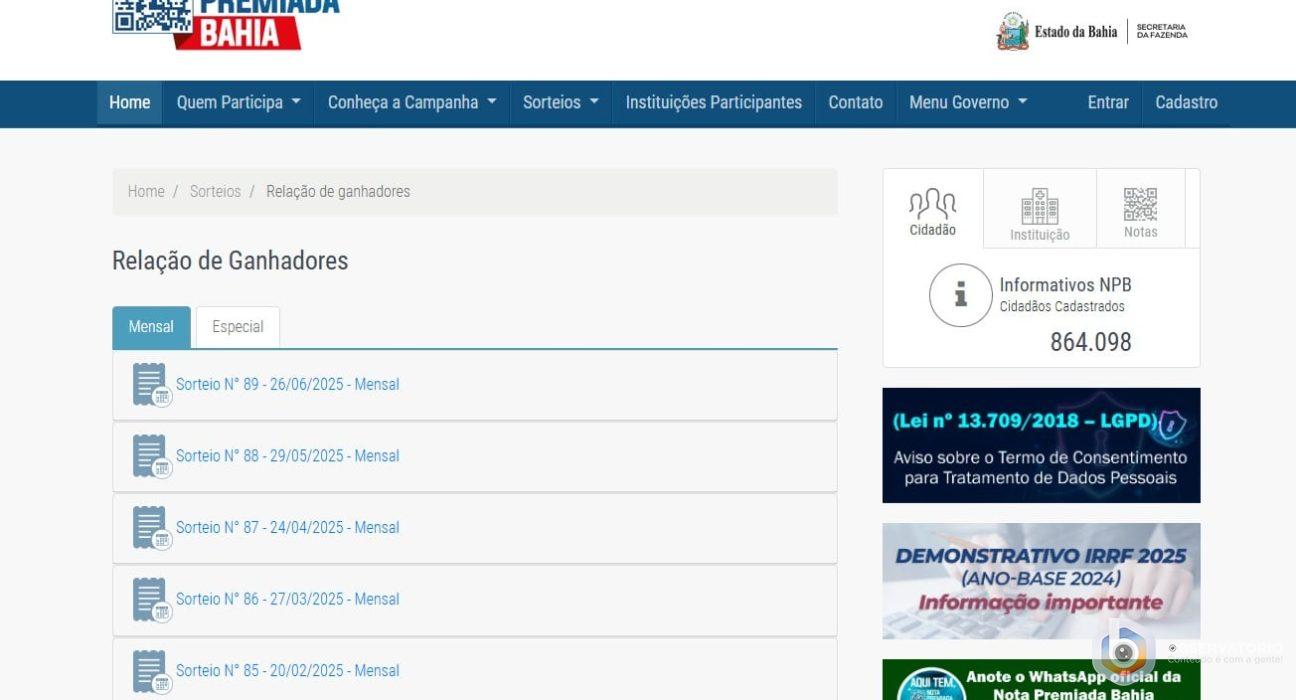Open the Menu Governo dropdown
The image size is (1296, 700).
(967, 102)
